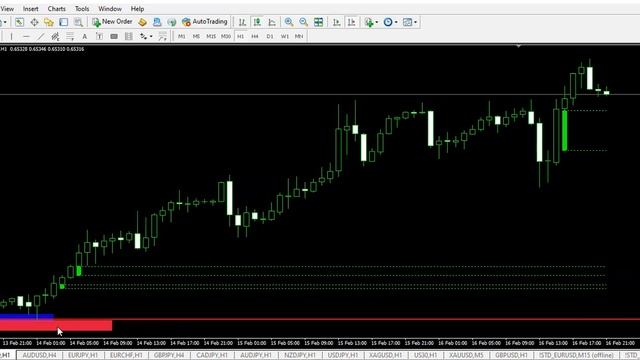The width and height of the screenshot is (640, 360).
Task: Switch to the GBPJPY,H4 chart tab
Action: coord(169,356)
